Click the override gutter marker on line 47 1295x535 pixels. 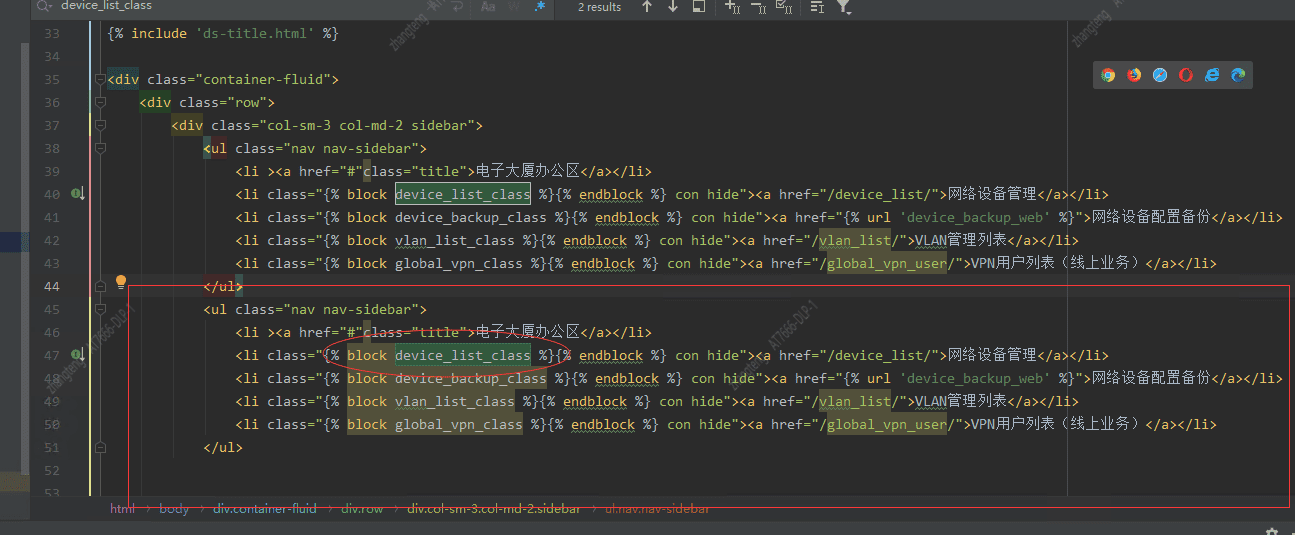tap(77, 355)
